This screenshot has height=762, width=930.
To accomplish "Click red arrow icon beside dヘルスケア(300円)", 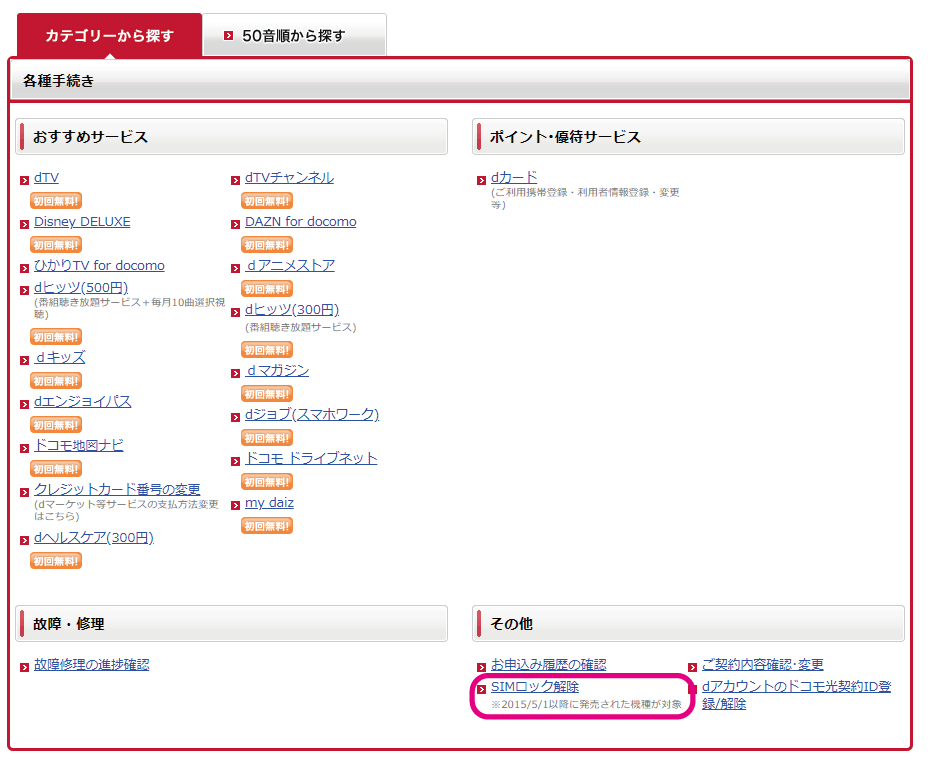I will click(x=24, y=540).
